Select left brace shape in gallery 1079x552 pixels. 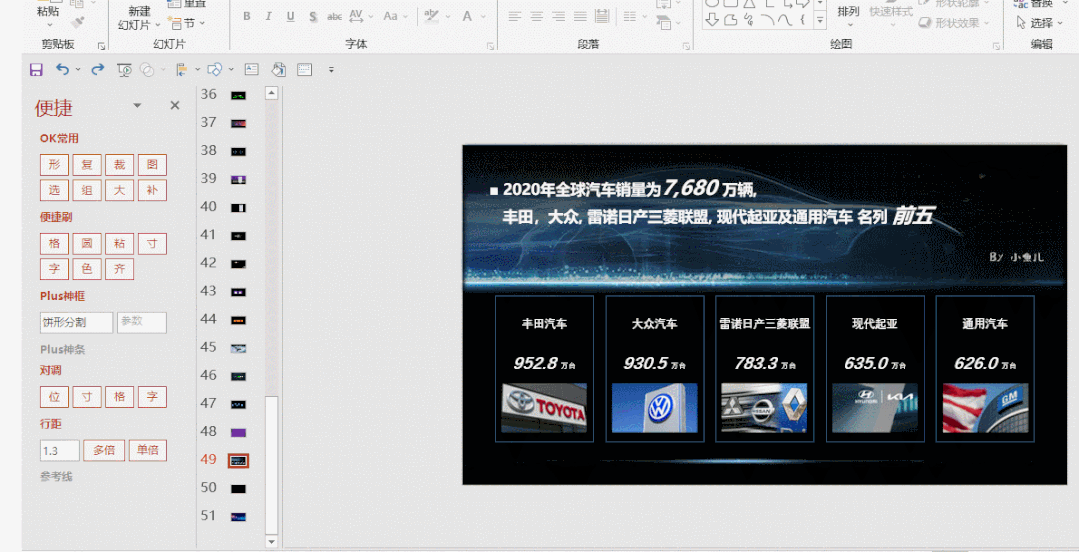802,20
